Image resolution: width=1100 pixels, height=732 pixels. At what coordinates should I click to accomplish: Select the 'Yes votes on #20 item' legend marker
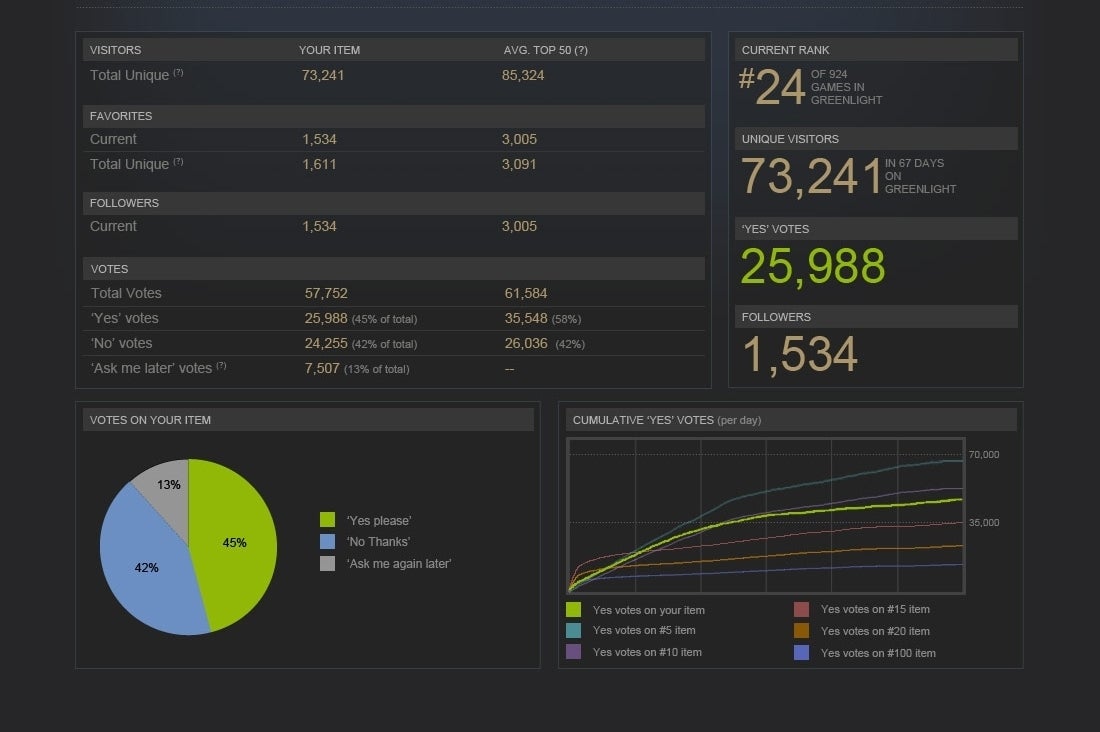click(x=803, y=630)
